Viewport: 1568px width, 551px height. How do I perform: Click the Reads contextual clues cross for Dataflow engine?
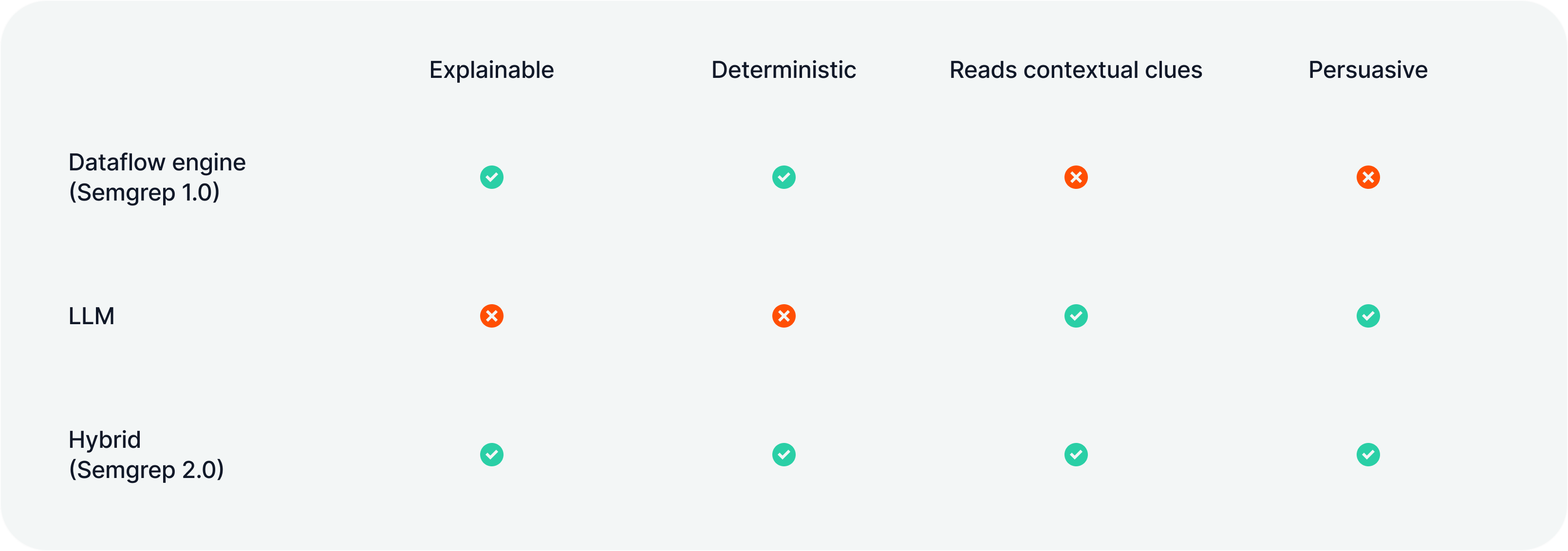[x=1076, y=177]
